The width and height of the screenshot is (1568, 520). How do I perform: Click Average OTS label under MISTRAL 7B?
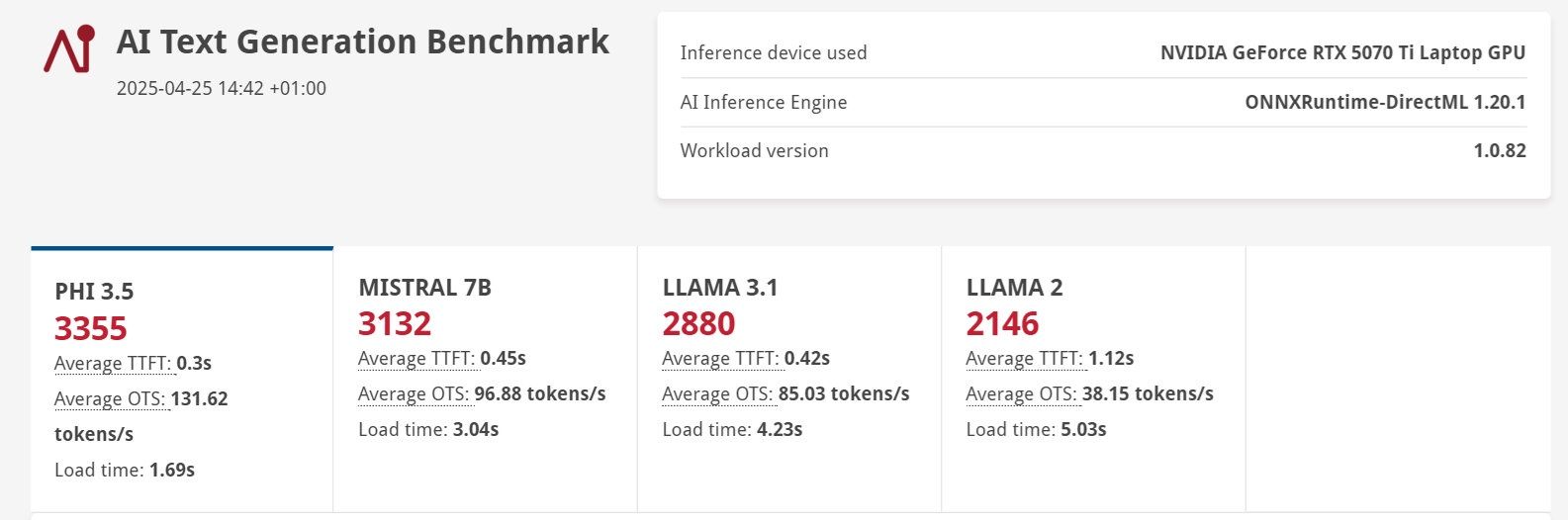point(415,393)
